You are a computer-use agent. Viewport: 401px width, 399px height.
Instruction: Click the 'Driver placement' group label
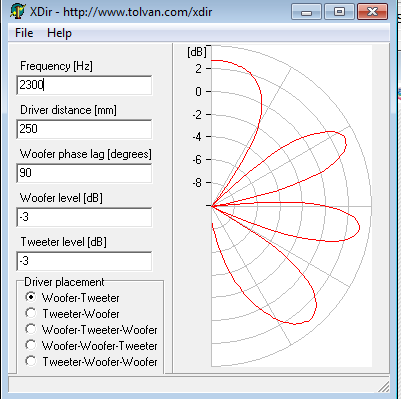coord(64,282)
